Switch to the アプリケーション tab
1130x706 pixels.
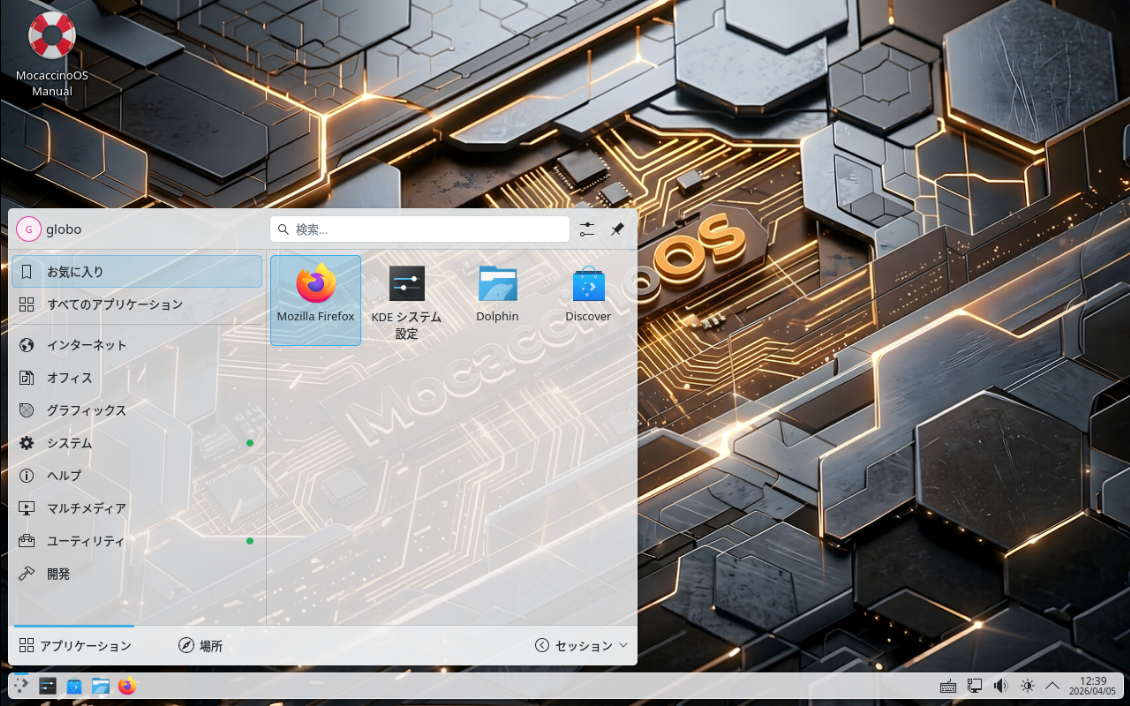coord(75,646)
